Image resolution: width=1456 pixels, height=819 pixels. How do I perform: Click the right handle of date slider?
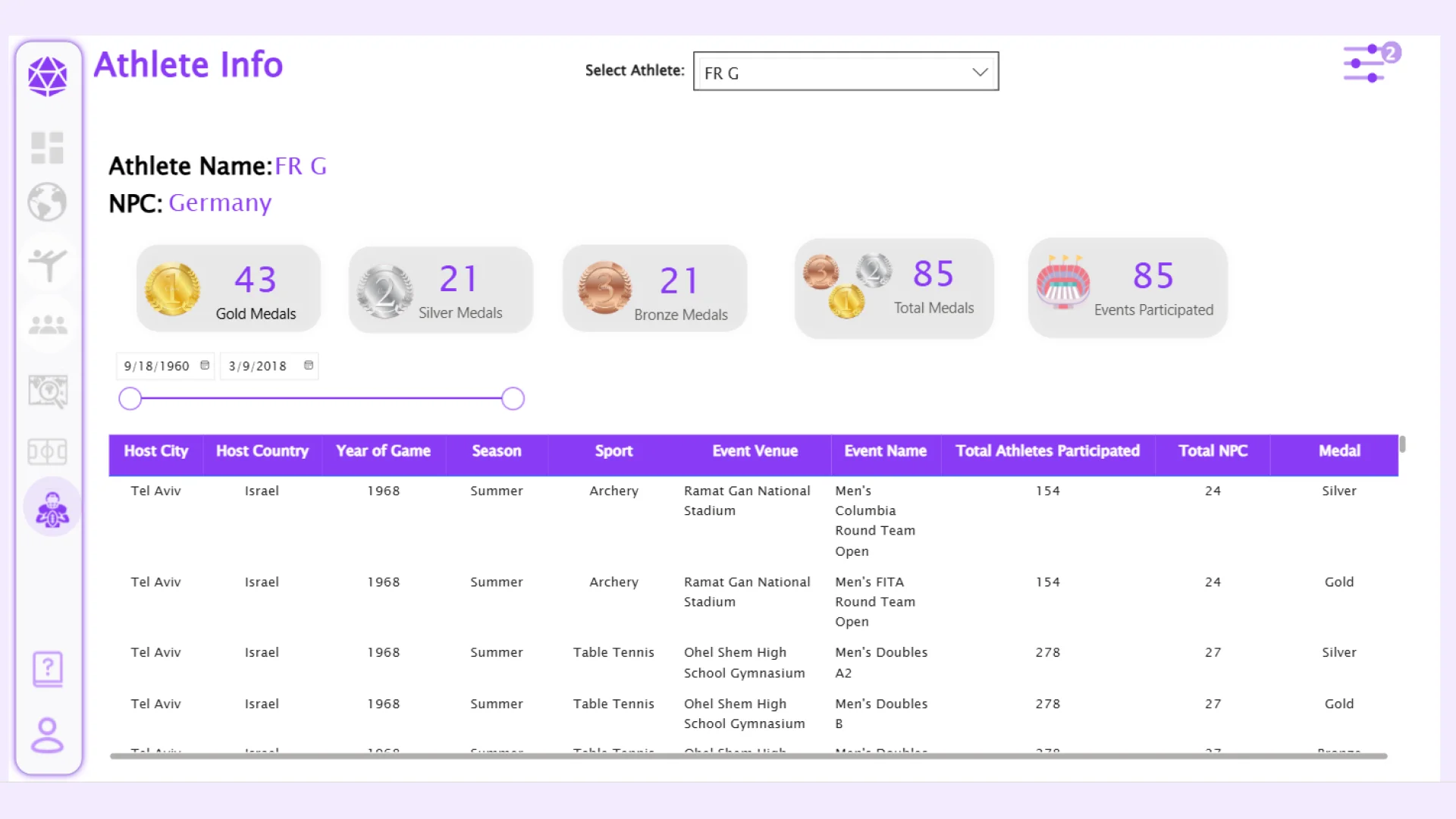coord(513,399)
